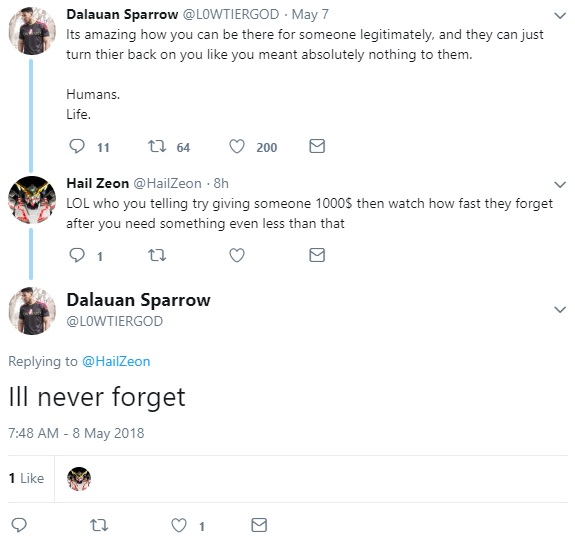Open more options chevron on May 7 tweet
The height and width of the screenshot is (544, 575).
pos(560,16)
